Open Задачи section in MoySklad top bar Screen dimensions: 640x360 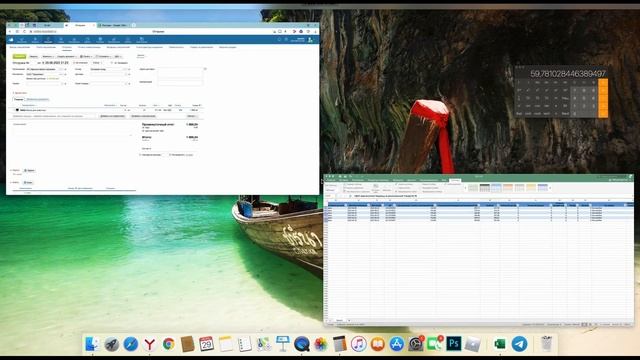[x=128, y=40]
